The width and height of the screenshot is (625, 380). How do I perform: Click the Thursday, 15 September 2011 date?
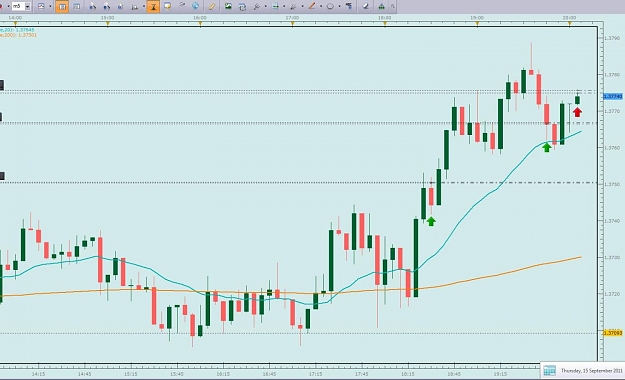592,371
